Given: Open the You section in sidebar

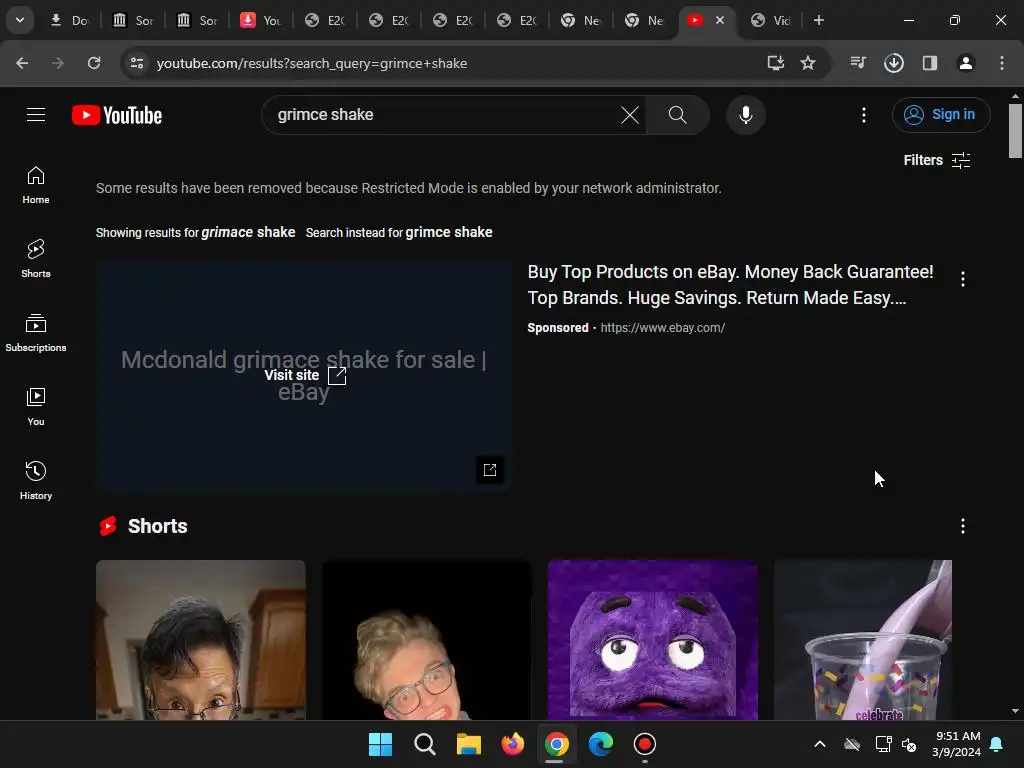Looking at the screenshot, I should pos(36,406).
